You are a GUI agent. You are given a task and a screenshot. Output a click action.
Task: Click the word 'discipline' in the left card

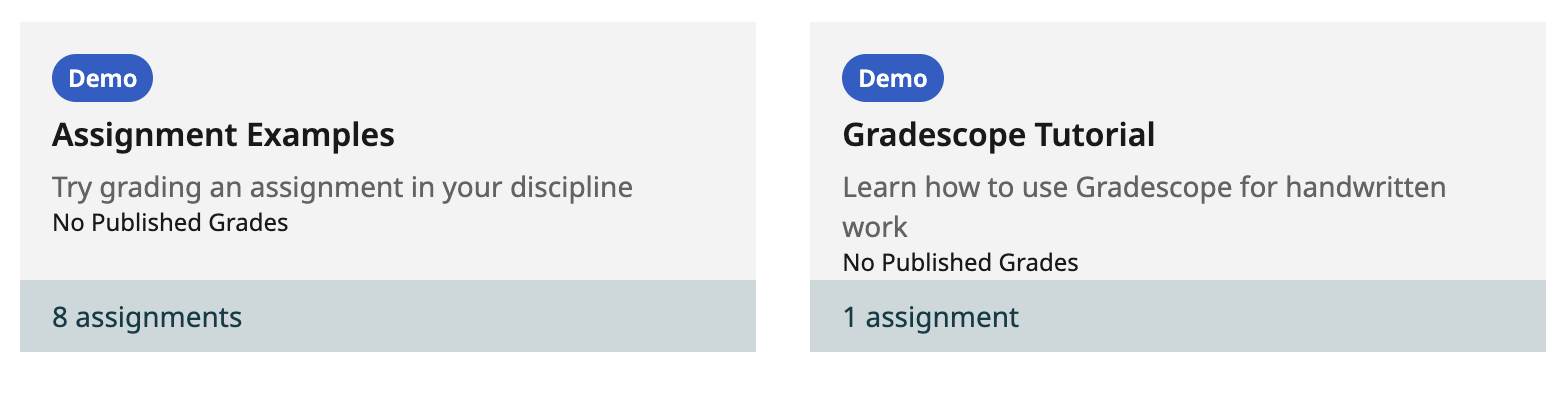[x=569, y=187]
